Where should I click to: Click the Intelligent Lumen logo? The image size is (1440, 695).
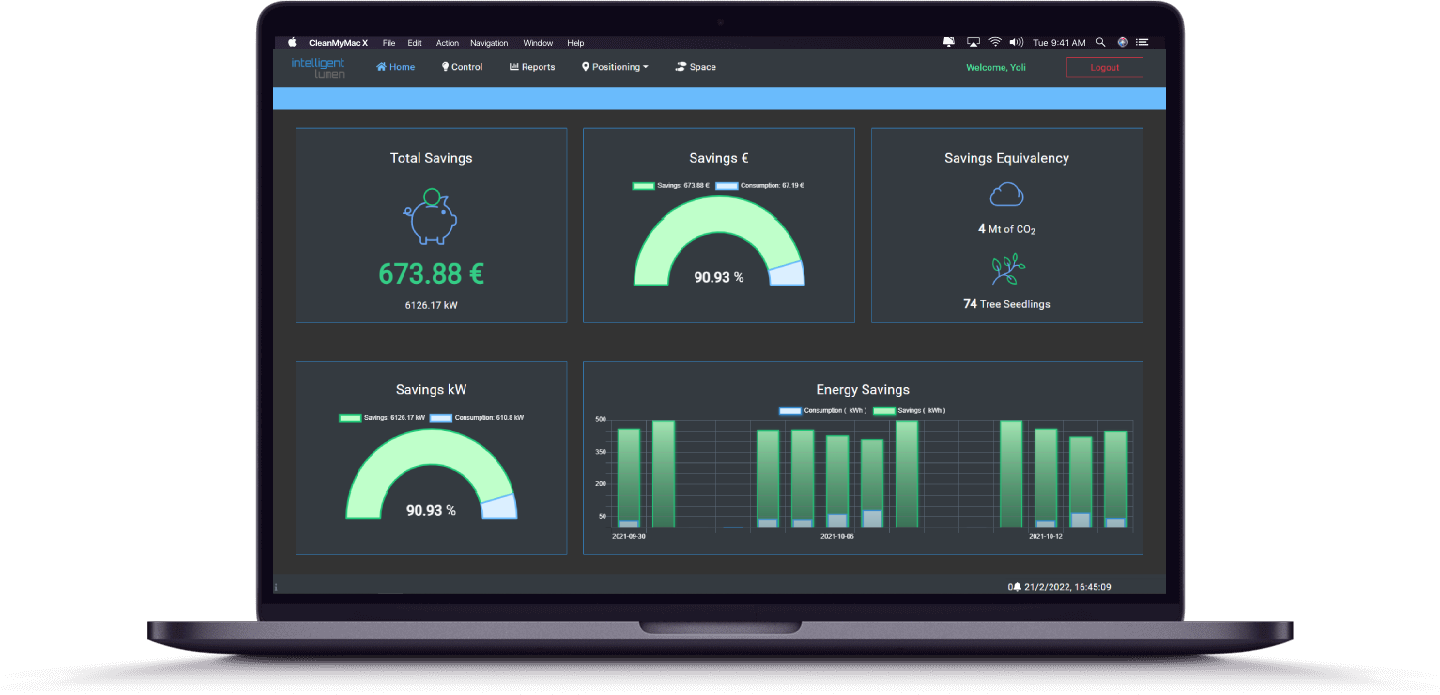pos(318,68)
